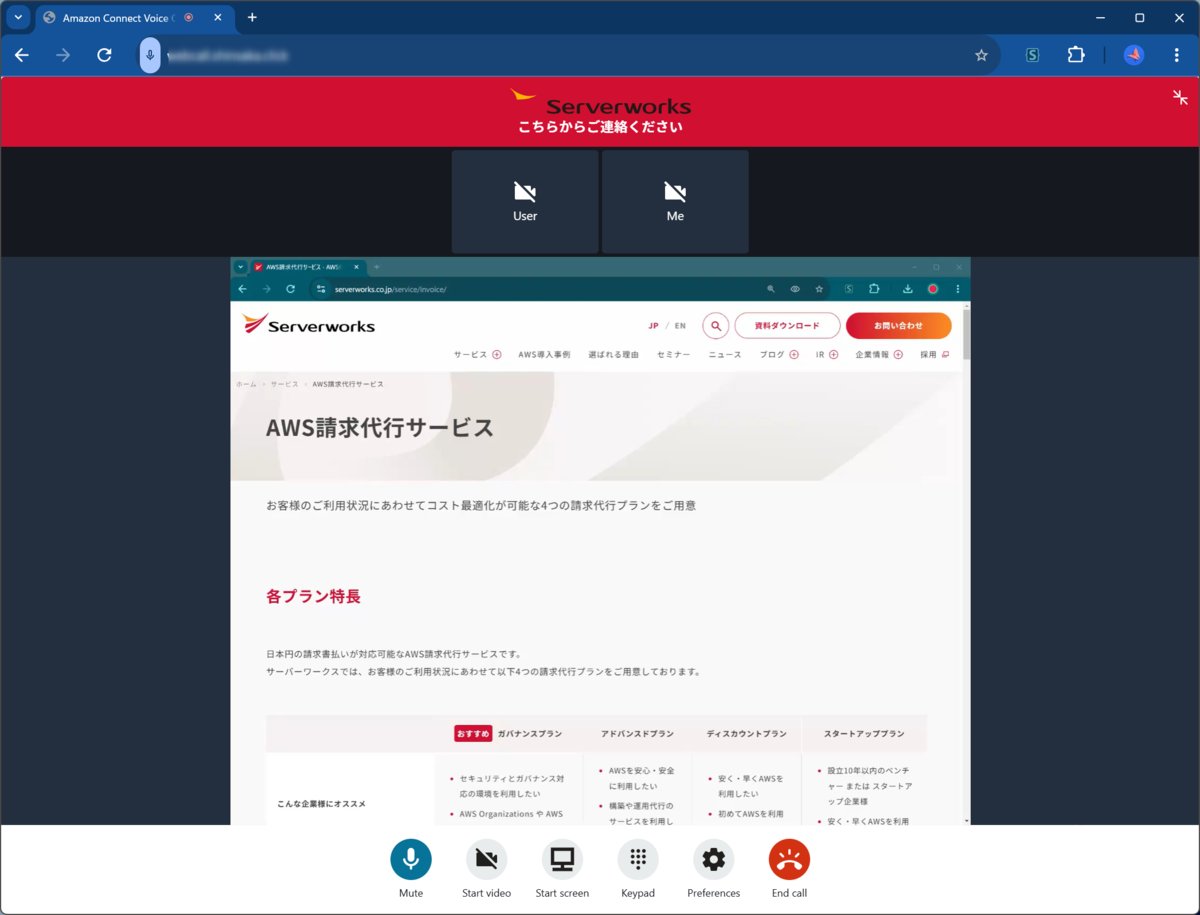
Task: Click お問い合わせ button in shared page
Action: coord(898,326)
